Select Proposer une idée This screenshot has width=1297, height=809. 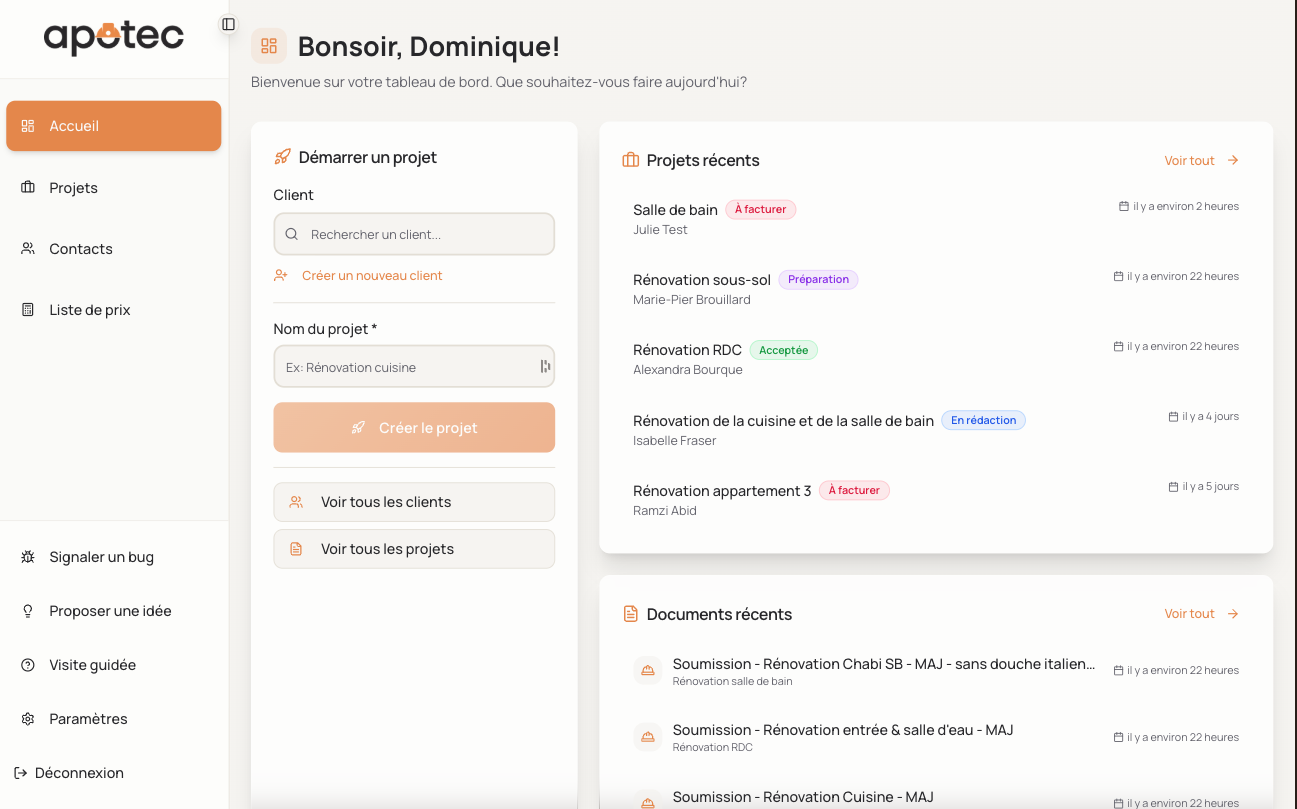pyautogui.click(x=114, y=611)
